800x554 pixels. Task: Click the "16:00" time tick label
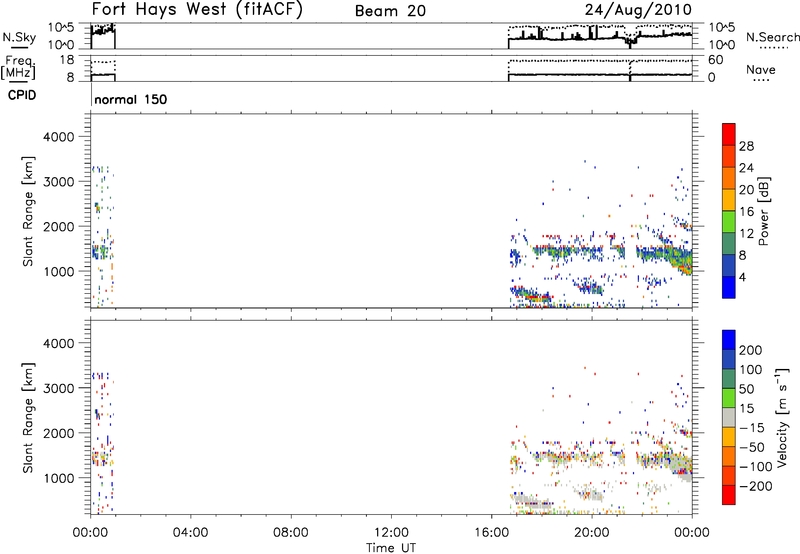tap(491, 533)
